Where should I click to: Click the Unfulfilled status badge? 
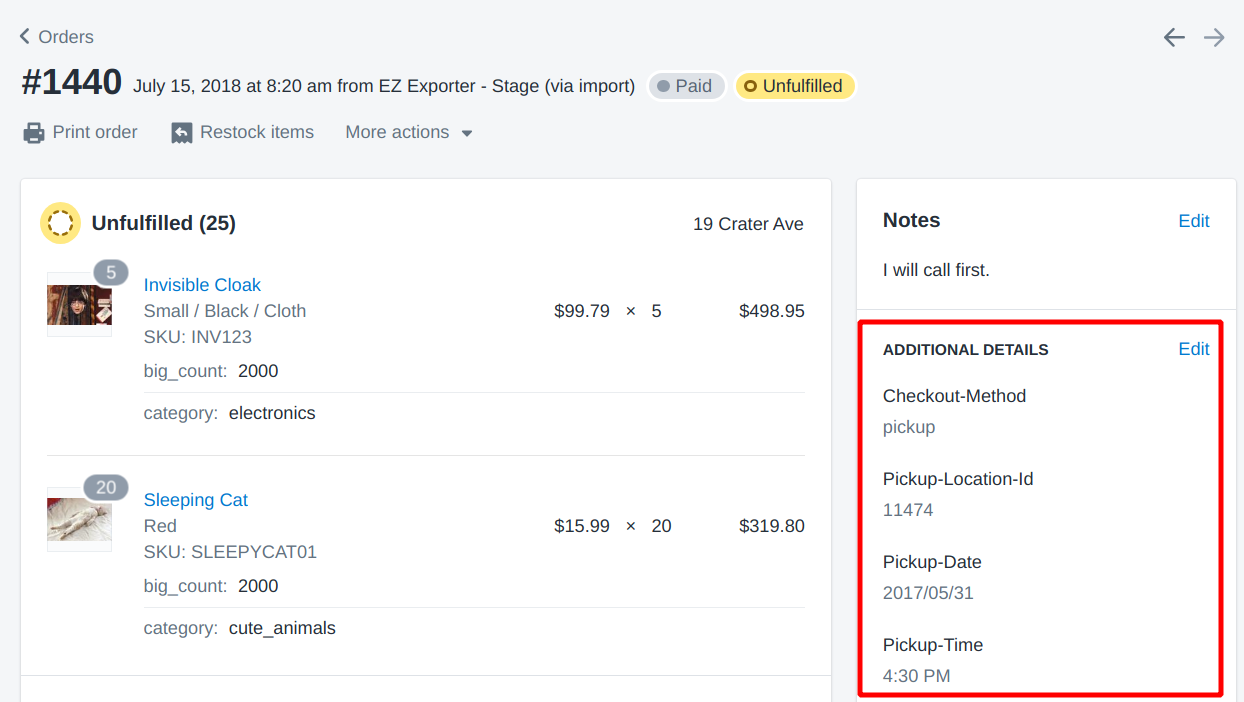click(x=794, y=86)
